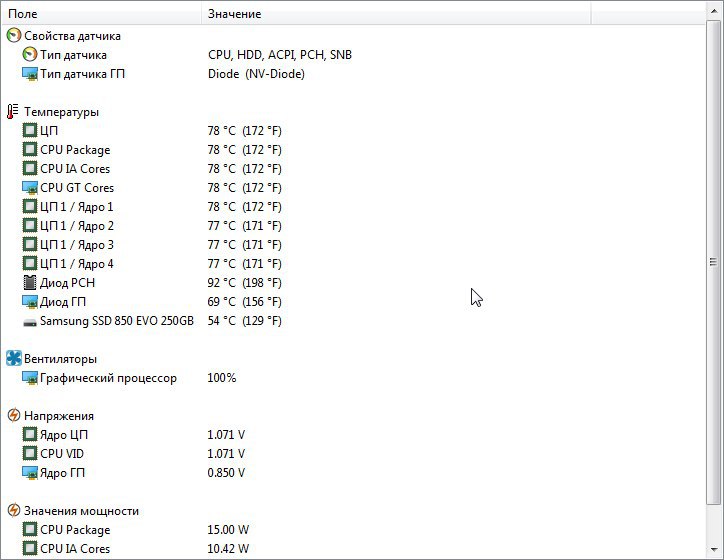Click the Ядро ЦП voltage label
The height and width of the screenshot is (560, 724).
pos(64,435)
